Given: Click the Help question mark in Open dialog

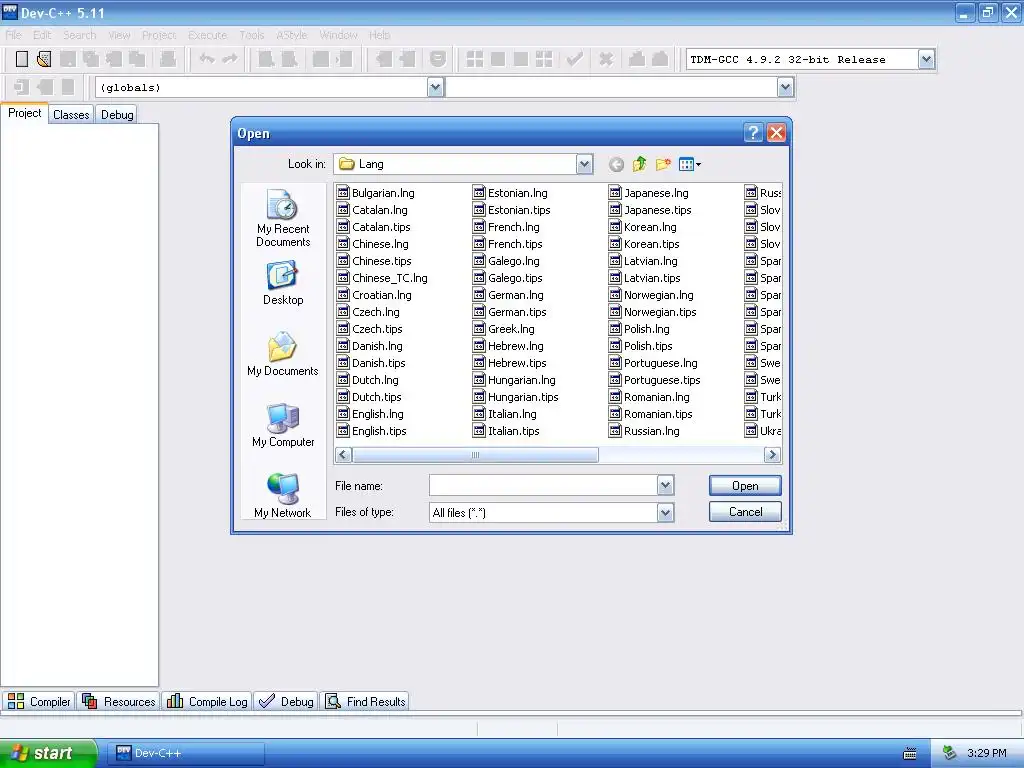Looking at the screenshot, I should (753, 133).
